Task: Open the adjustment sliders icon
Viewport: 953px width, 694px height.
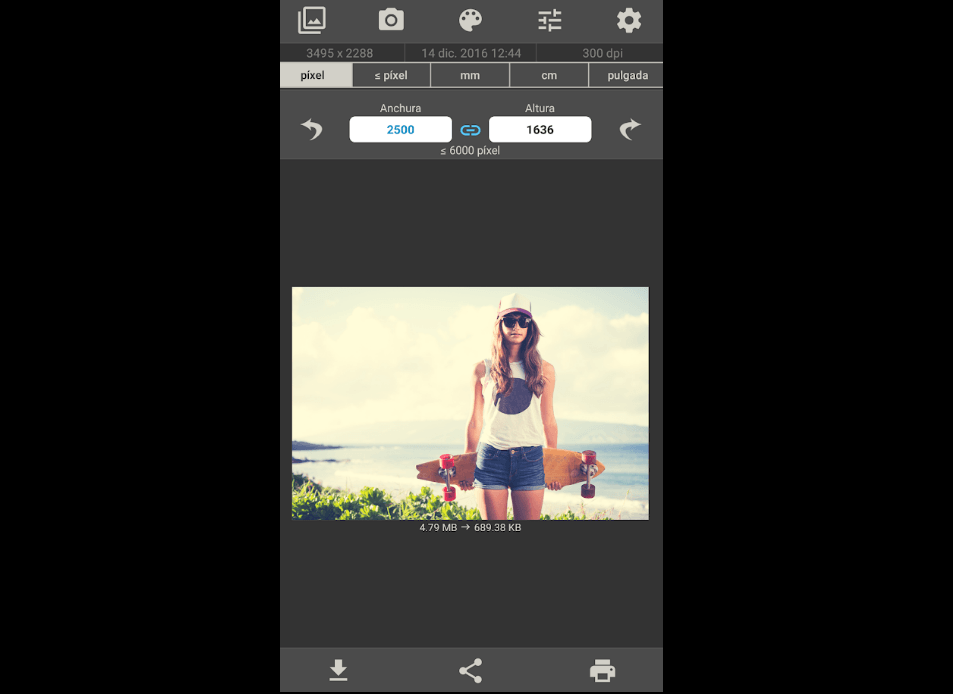Action: pos(549,21)
